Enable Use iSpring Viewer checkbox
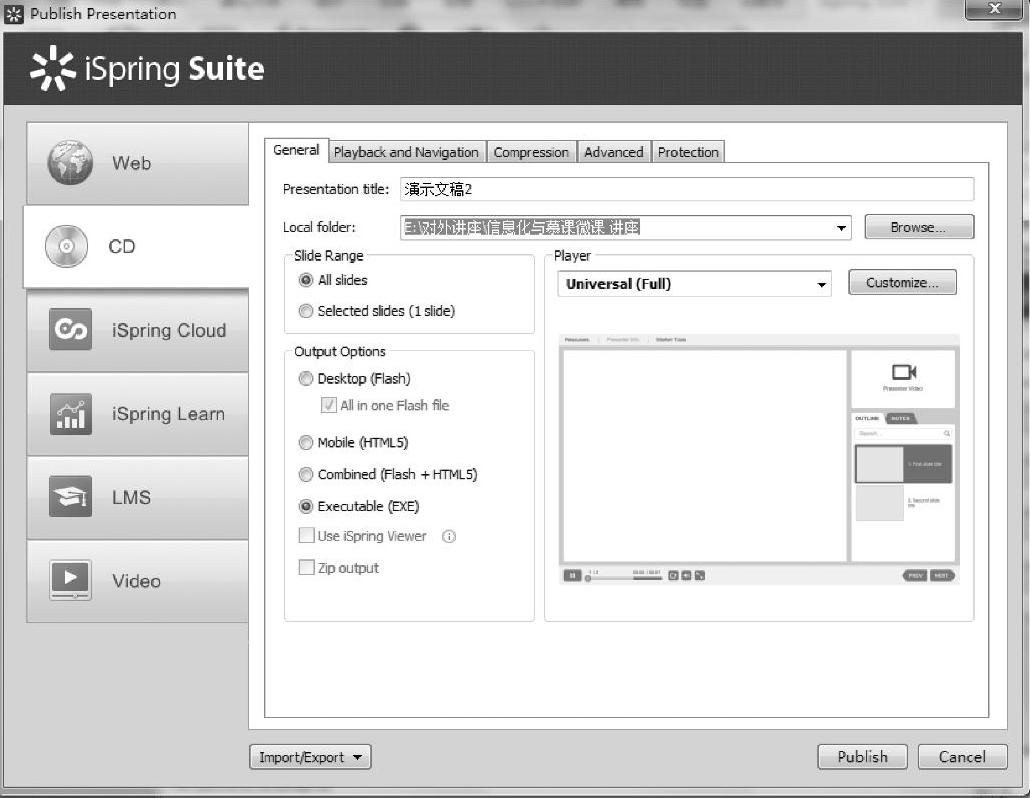Viewport: 1030px width, 798px height. (306, 535)
